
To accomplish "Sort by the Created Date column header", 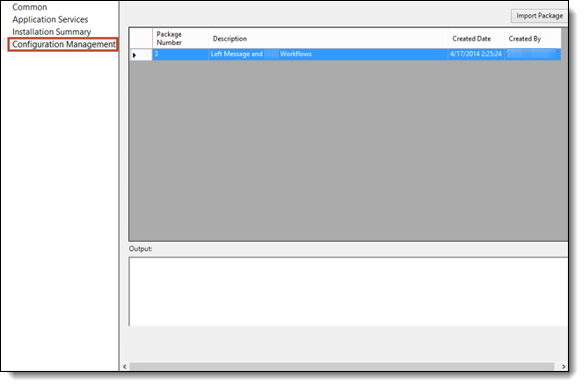I will [x=476, y=38].
